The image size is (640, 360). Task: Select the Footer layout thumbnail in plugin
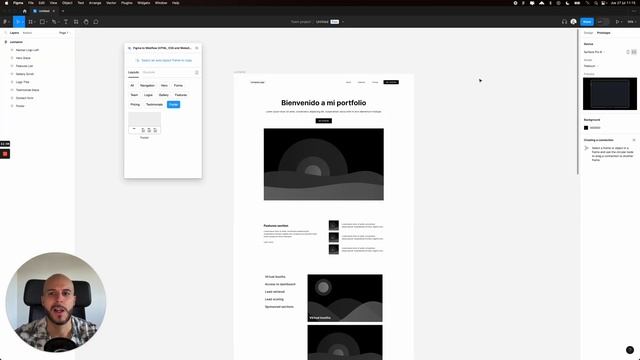click(144, 123)
